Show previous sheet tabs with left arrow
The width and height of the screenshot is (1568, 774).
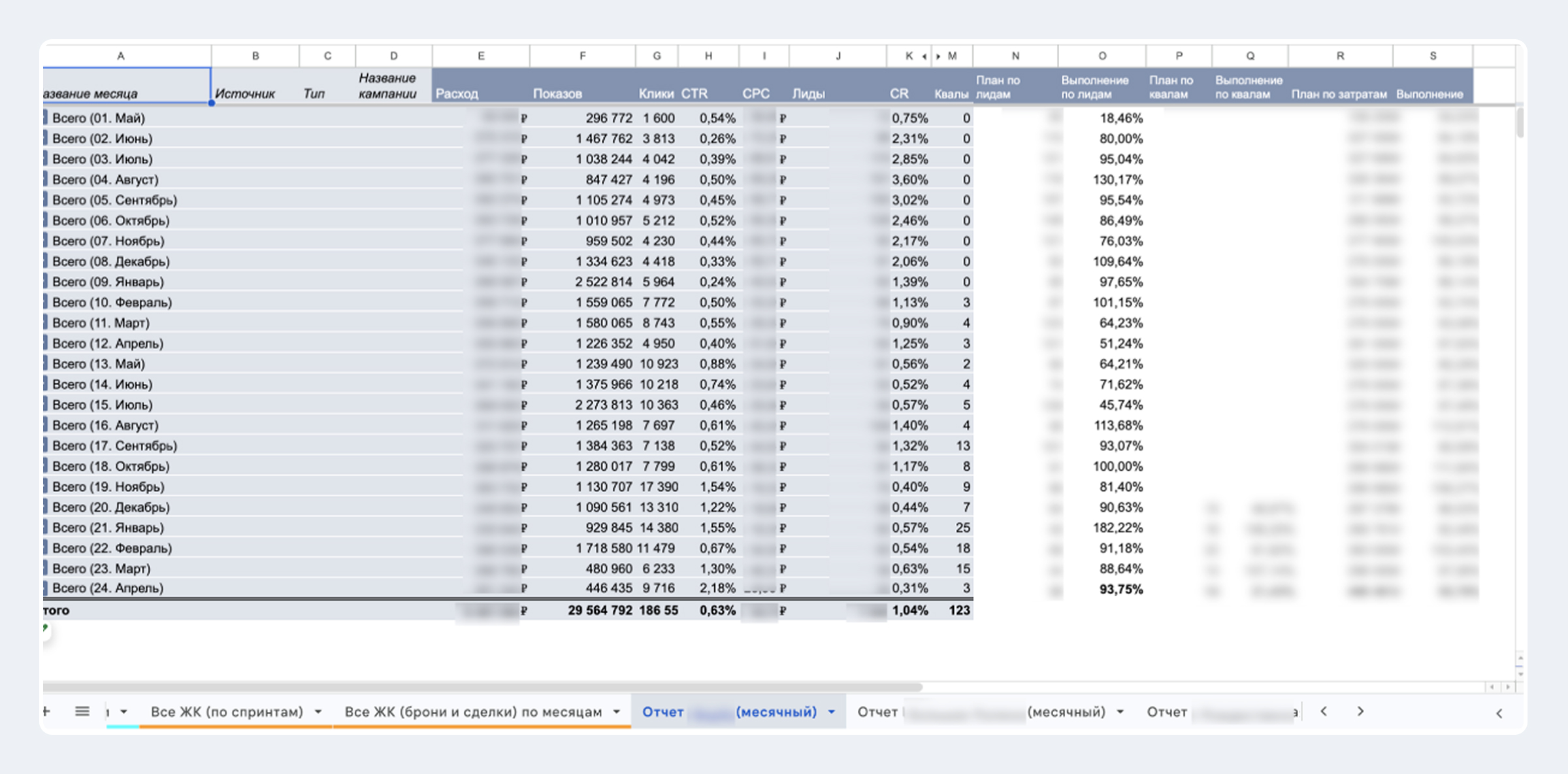coord(1324,711)
